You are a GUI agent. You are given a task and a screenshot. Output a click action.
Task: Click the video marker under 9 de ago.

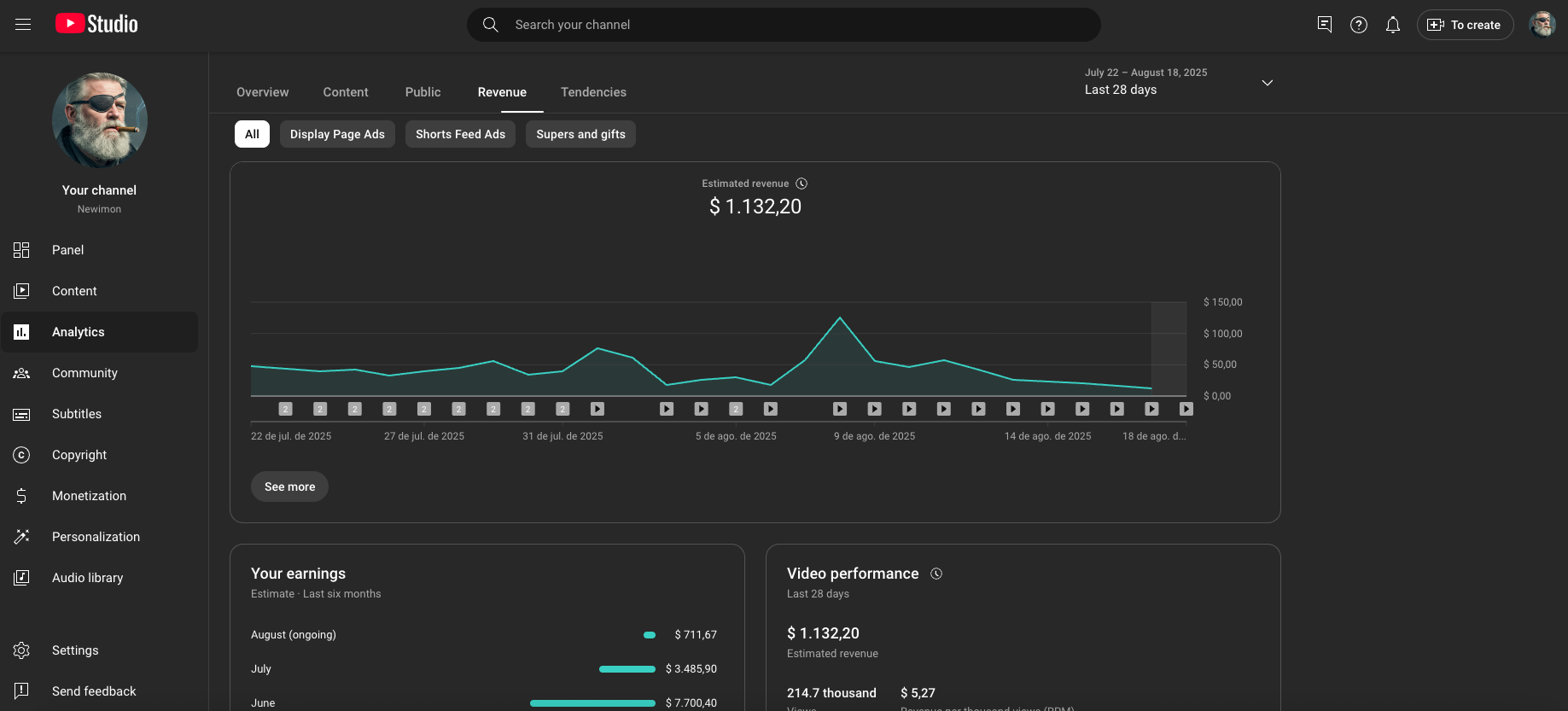(x=874, y=409)
